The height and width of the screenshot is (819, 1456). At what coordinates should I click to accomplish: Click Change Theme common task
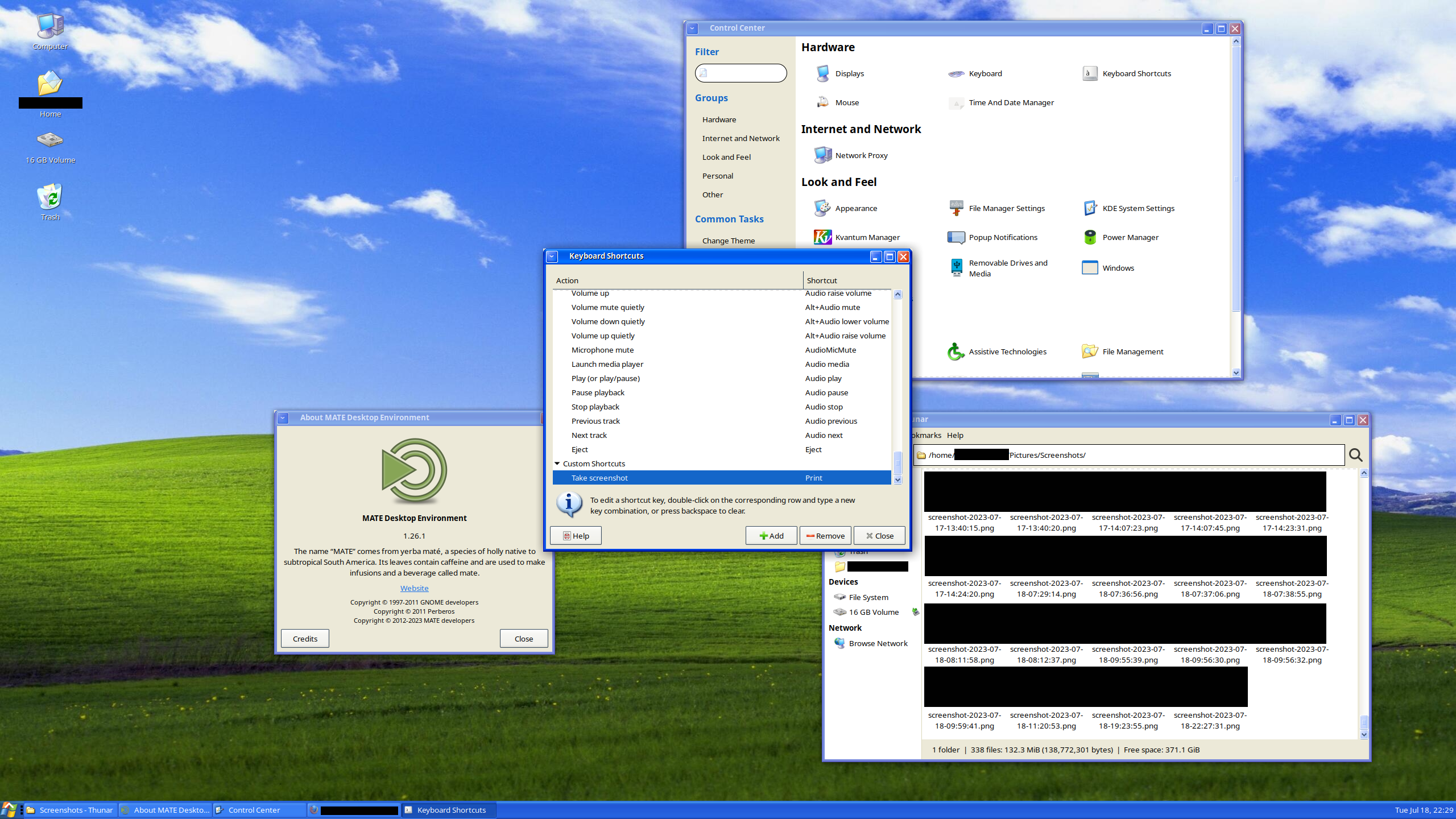(729, 241)
